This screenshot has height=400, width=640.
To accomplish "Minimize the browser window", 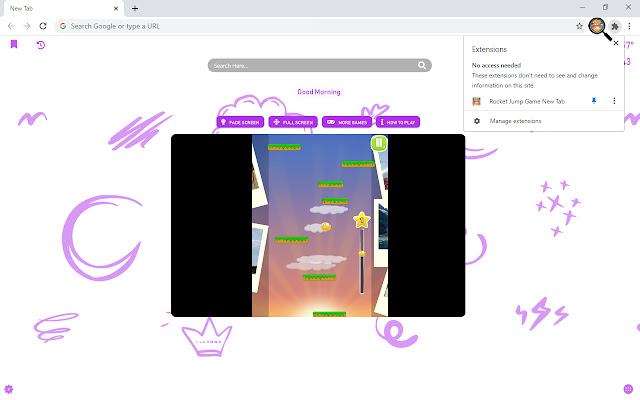I will (x=582, y=7).
